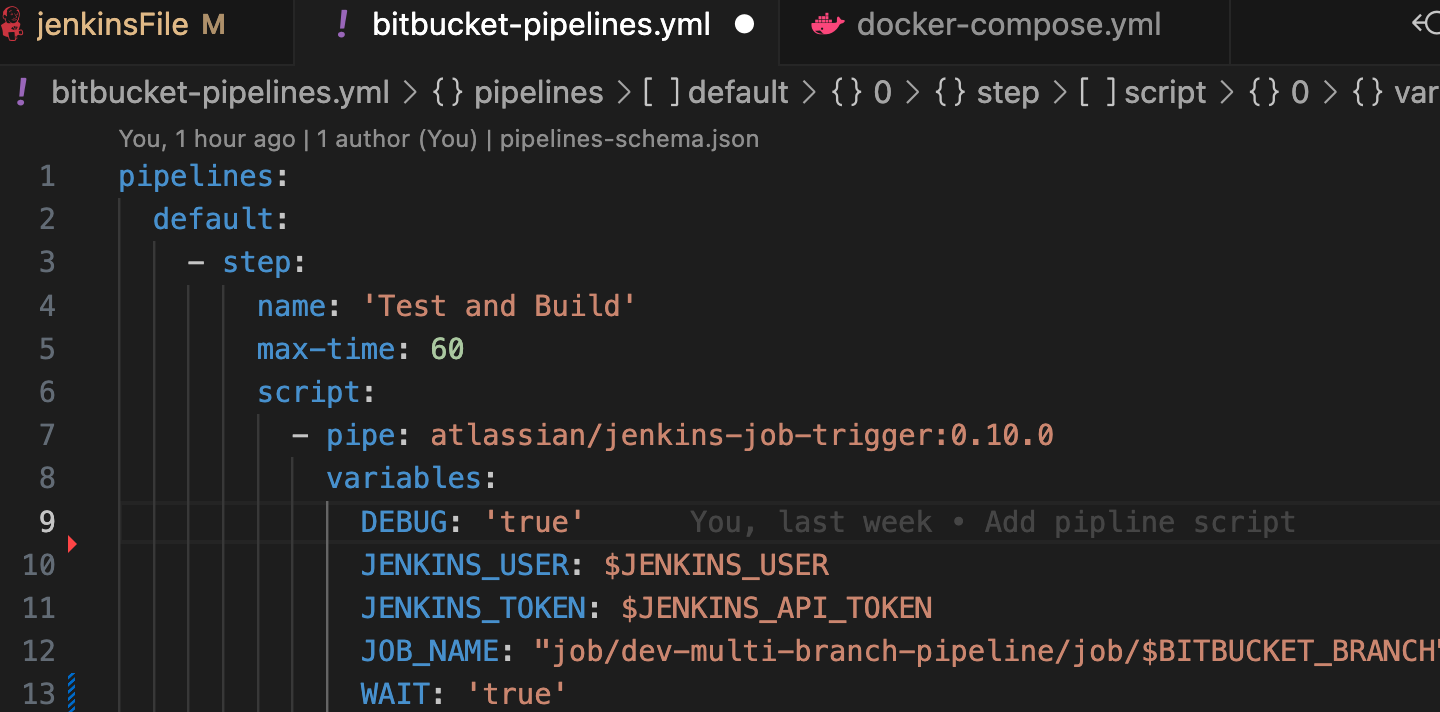Click the inline blame 'Add pipline script' annotation
The height and width of the screenshot is (712, 1440).
pos(1140,522)
